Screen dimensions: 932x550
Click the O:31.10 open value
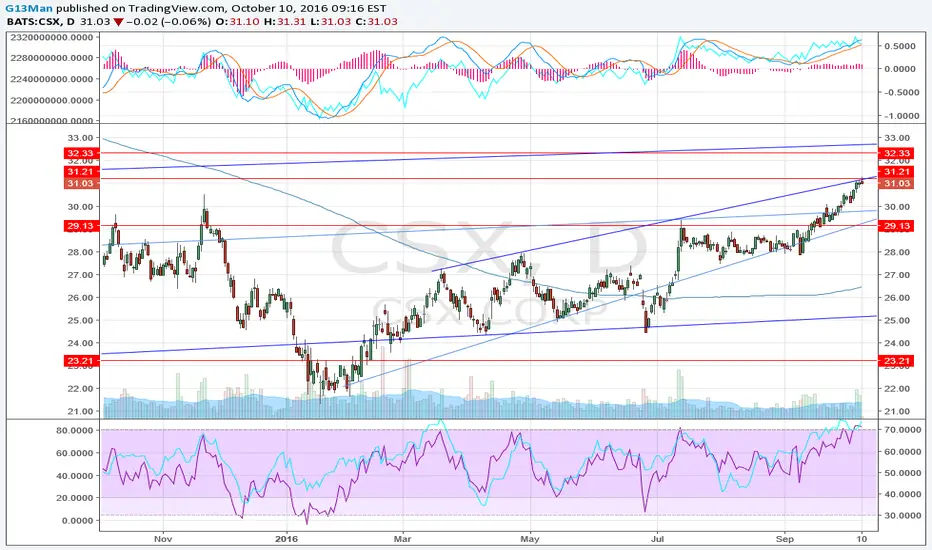tap(237, 21)
